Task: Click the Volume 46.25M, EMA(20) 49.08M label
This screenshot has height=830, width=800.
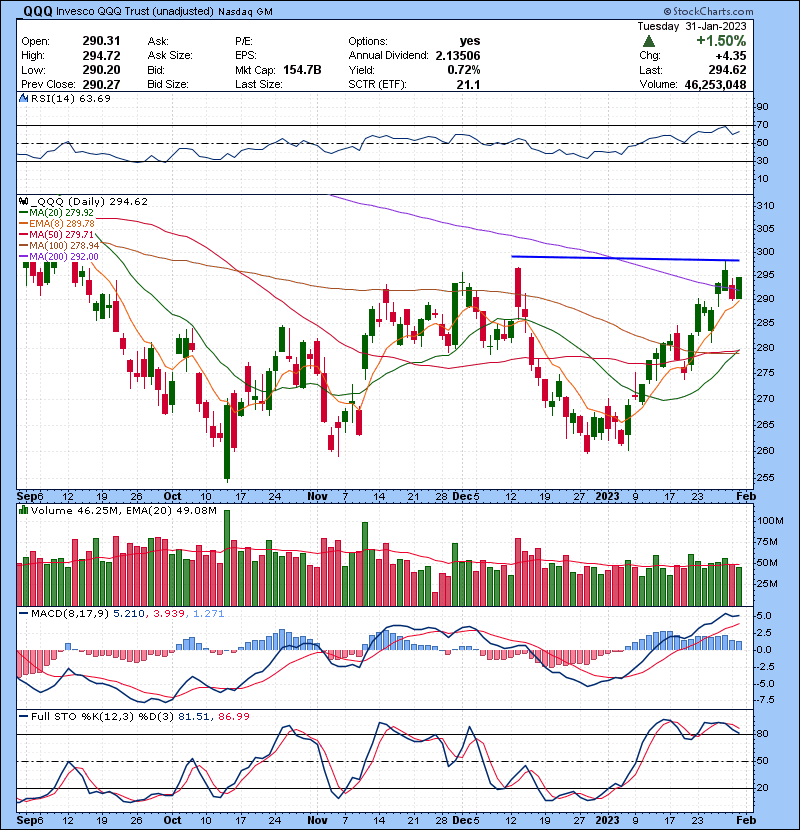Action: click(123, 511)
